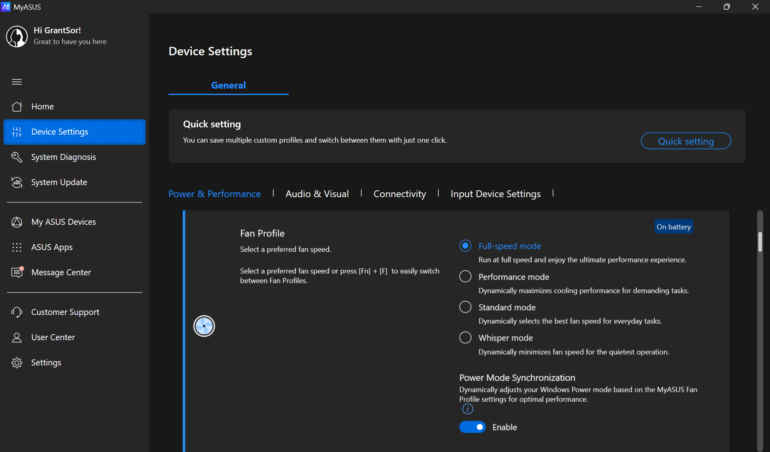Open Message Center icon
The width and height of the screenshot is (770, 452).
click(17, 272)
